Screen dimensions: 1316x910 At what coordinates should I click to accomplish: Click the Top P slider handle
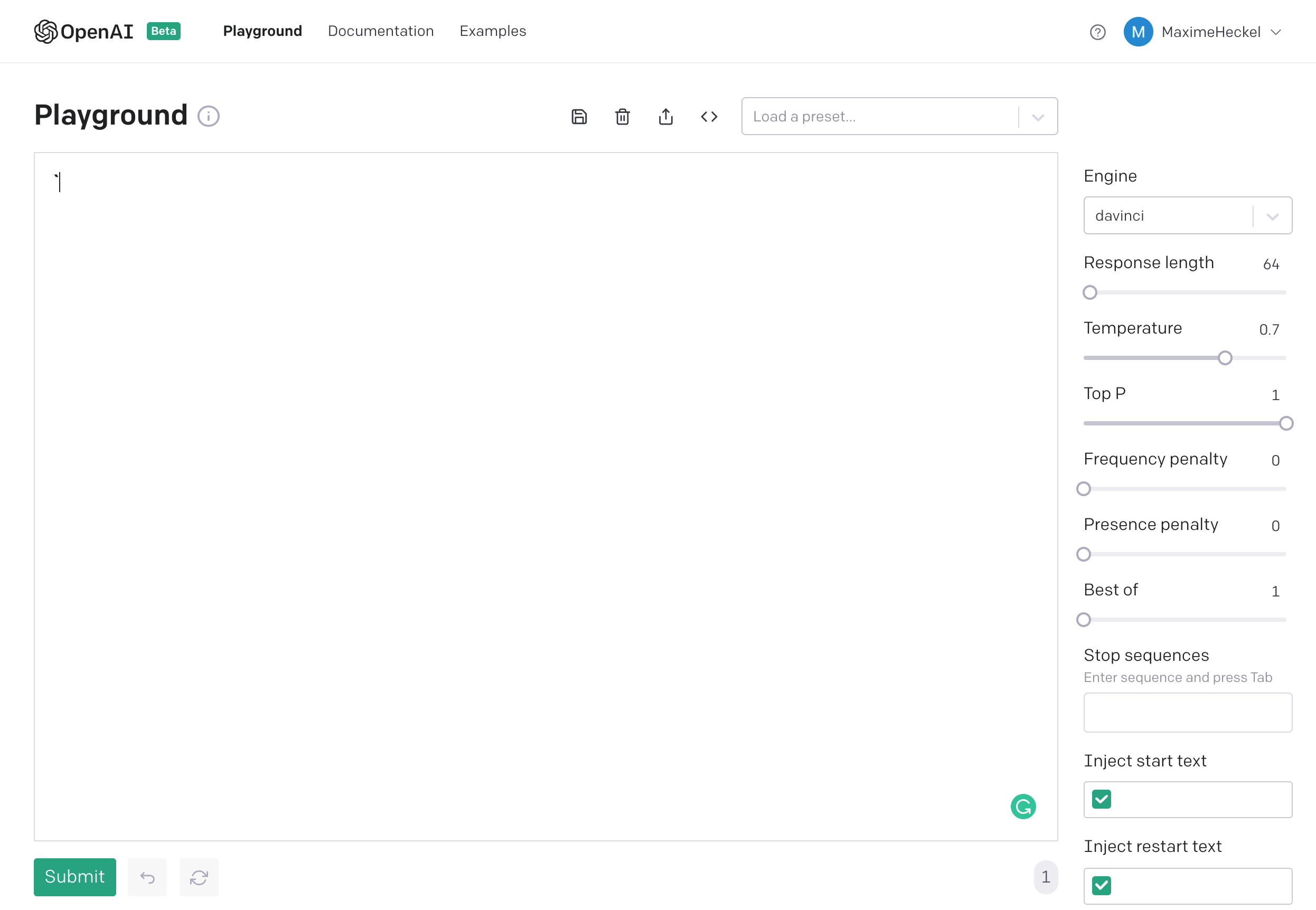pyautogui.click(x=1286, y=423)
